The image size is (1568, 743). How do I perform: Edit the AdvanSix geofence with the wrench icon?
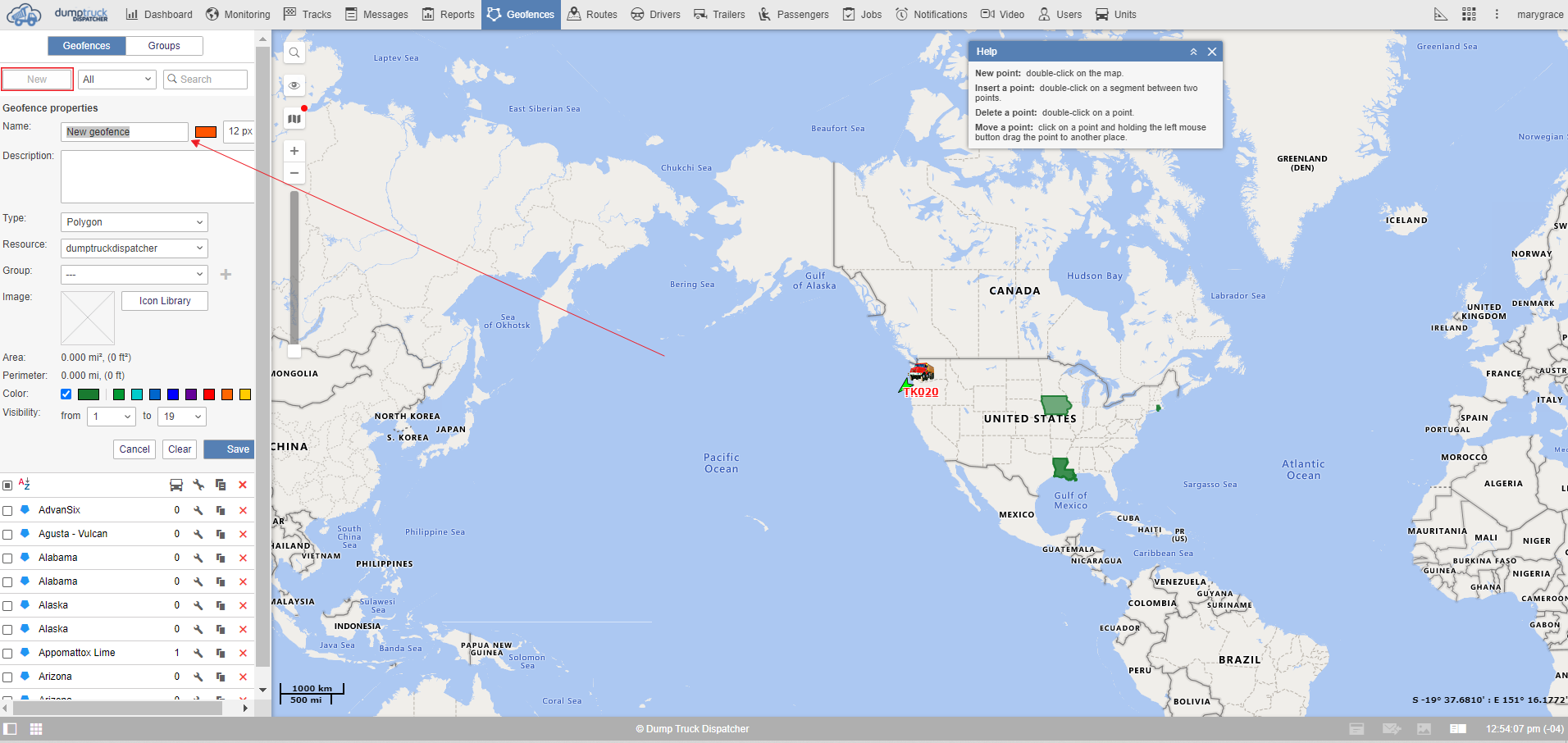point(198,509)
